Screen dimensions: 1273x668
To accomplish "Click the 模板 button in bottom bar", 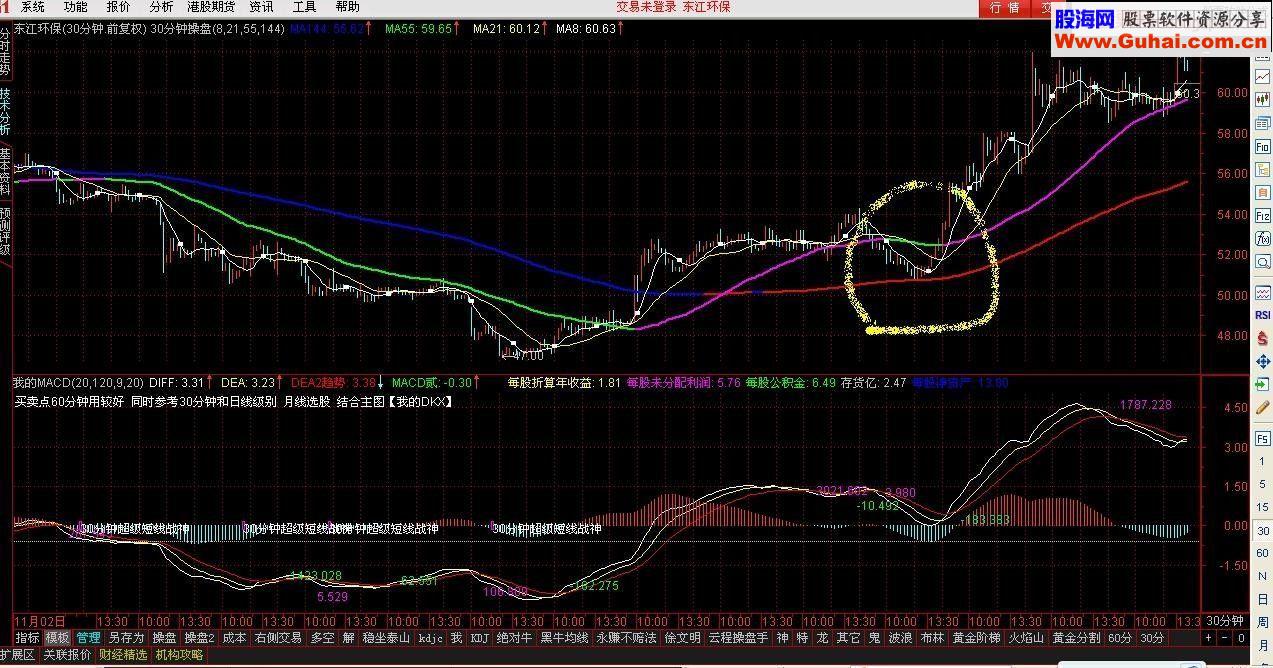I will point(58,638).
